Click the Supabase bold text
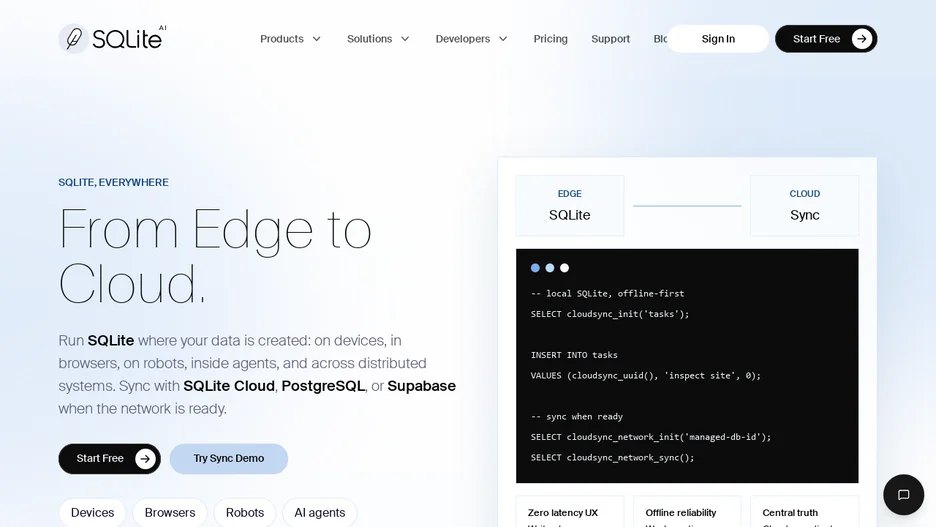The image size is (936, 527). (421, 386)
